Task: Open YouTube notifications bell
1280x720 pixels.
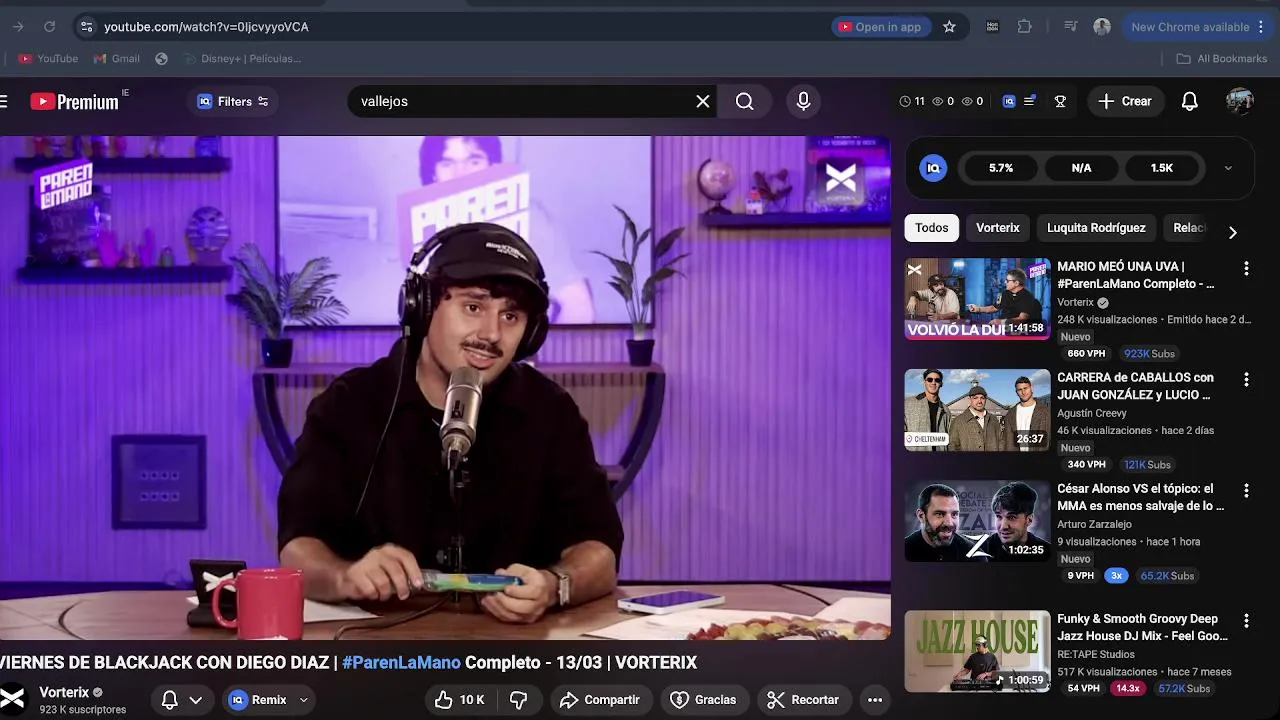Action: tap(1190, 101)
